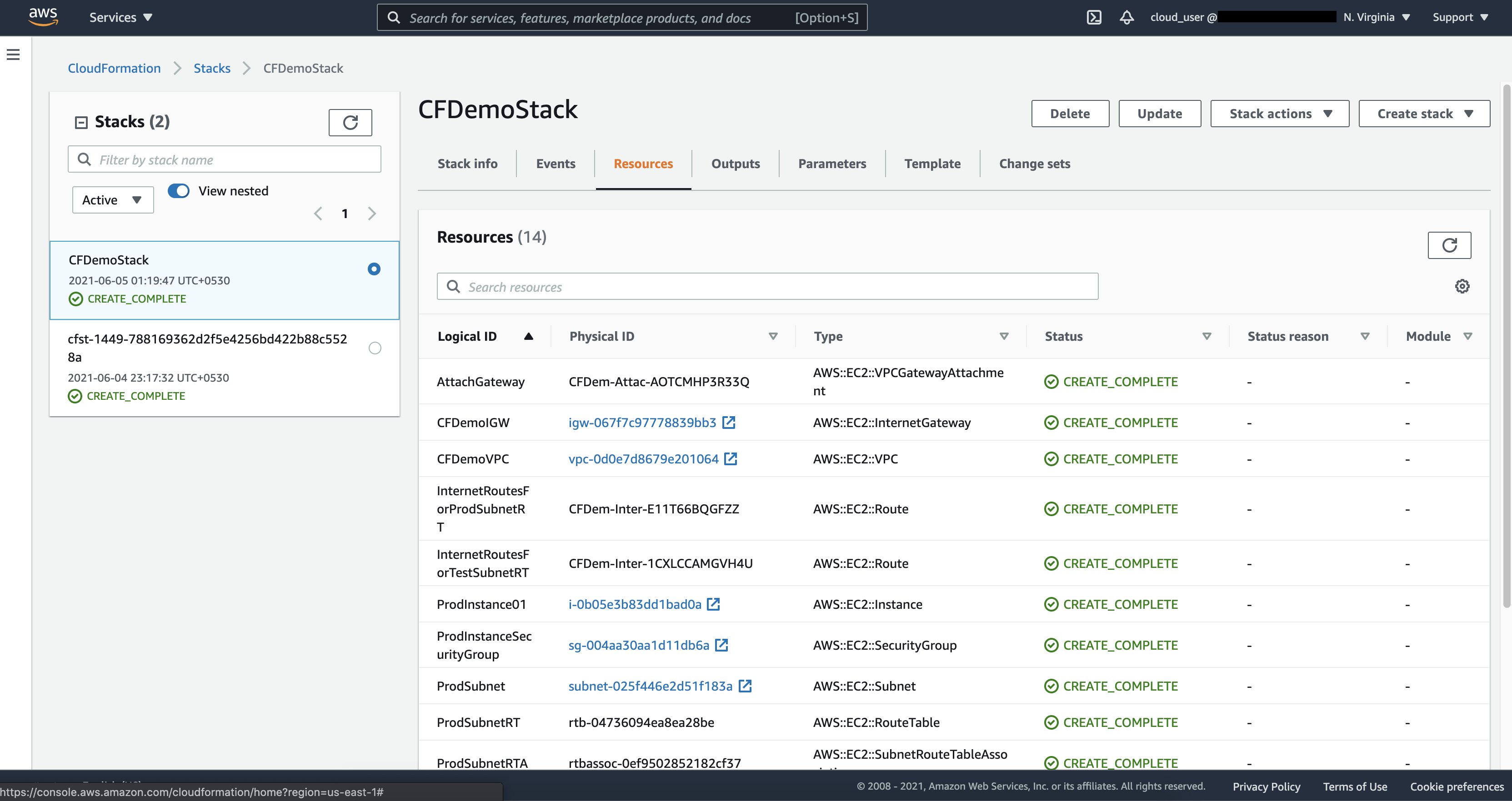Click the search magnifier in the top bar

pos(394,18)
